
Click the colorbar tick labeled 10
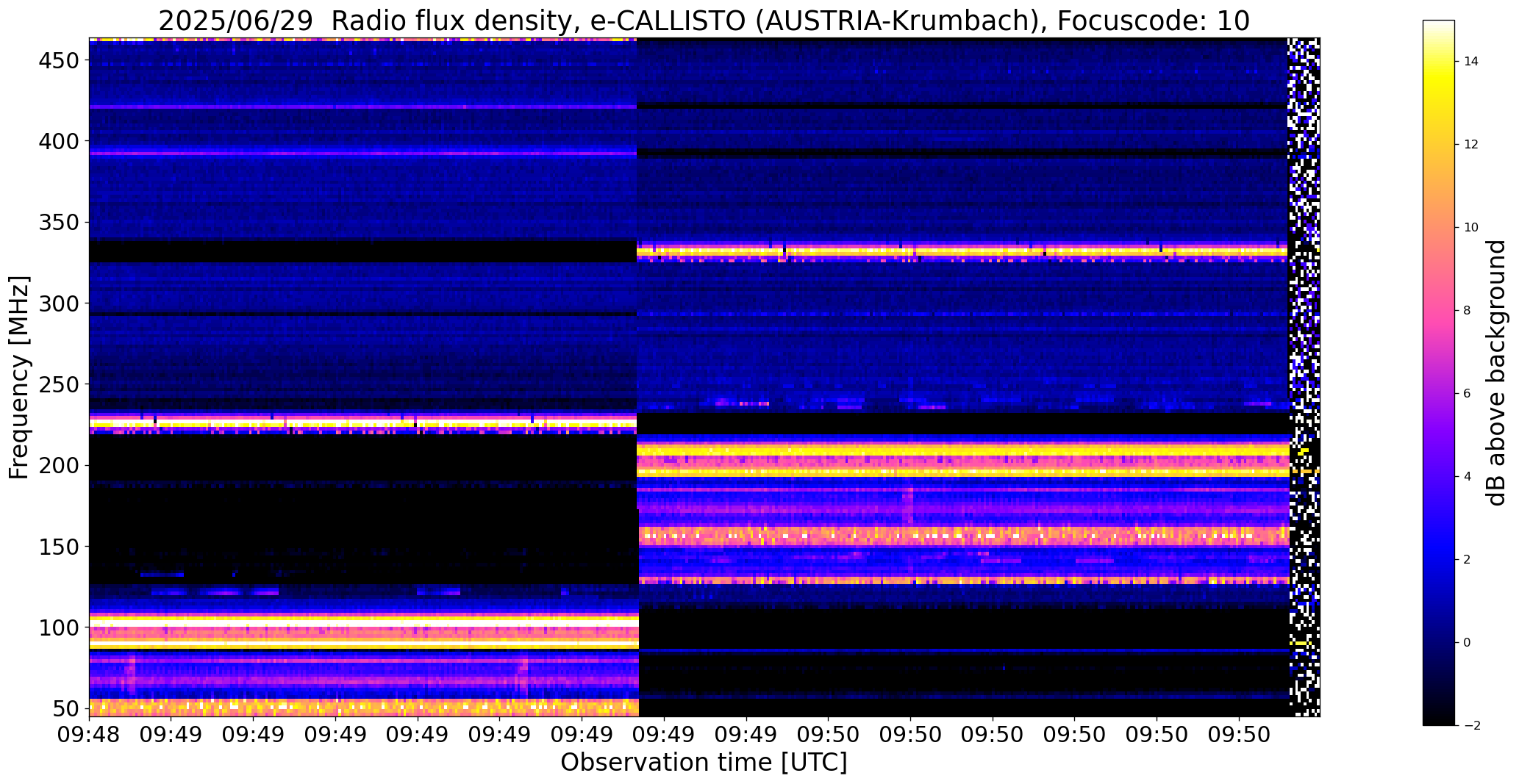[1471, 228]
